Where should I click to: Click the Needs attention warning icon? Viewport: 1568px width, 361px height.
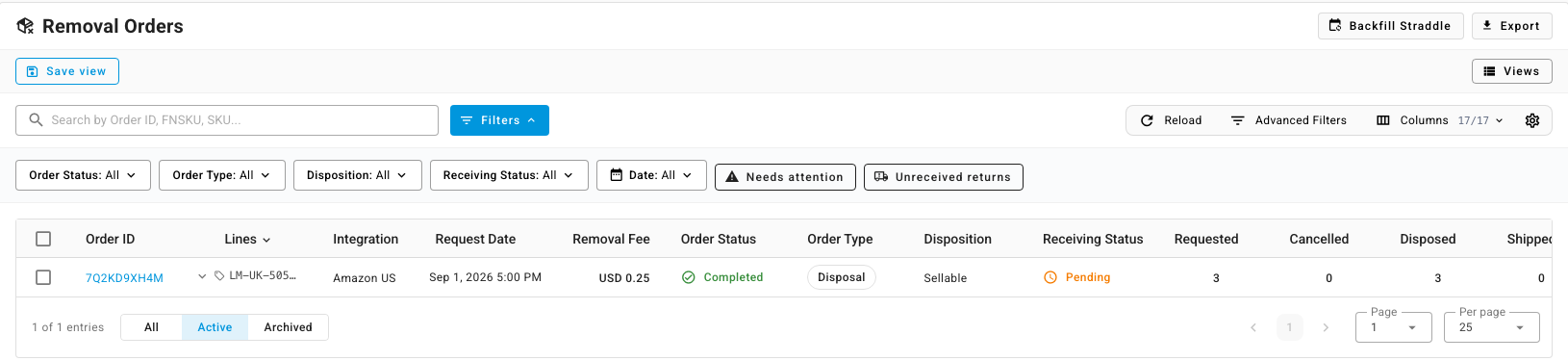tap(732, 177)
